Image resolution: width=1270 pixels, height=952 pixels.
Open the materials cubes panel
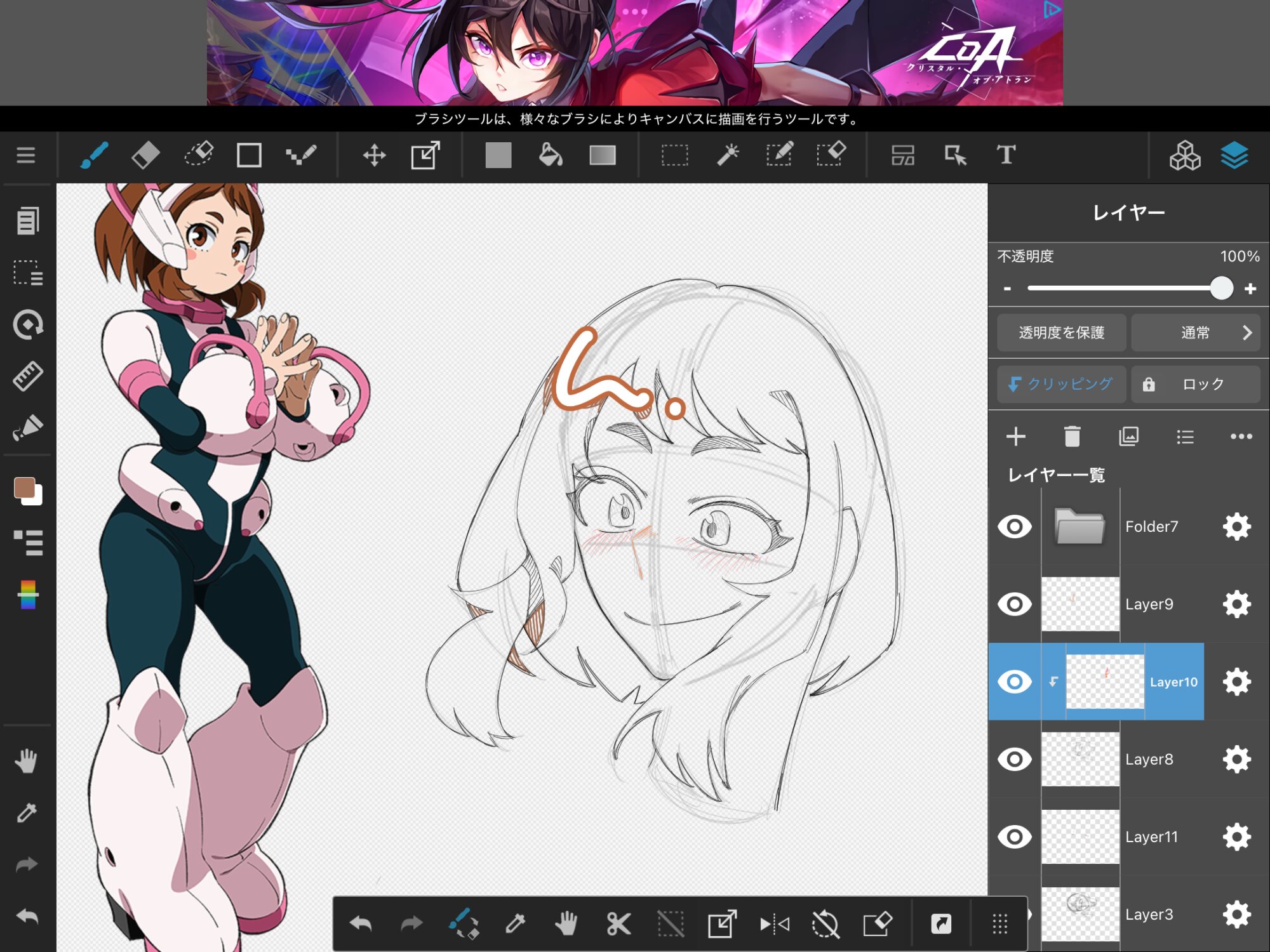point(1185,155)
